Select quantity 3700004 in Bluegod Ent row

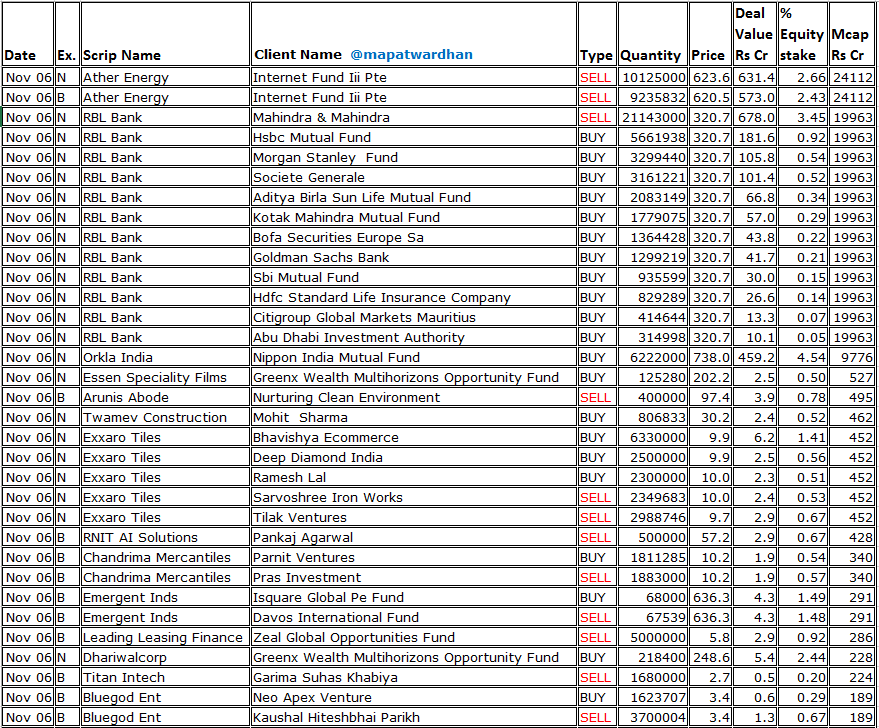pos(653,718)
